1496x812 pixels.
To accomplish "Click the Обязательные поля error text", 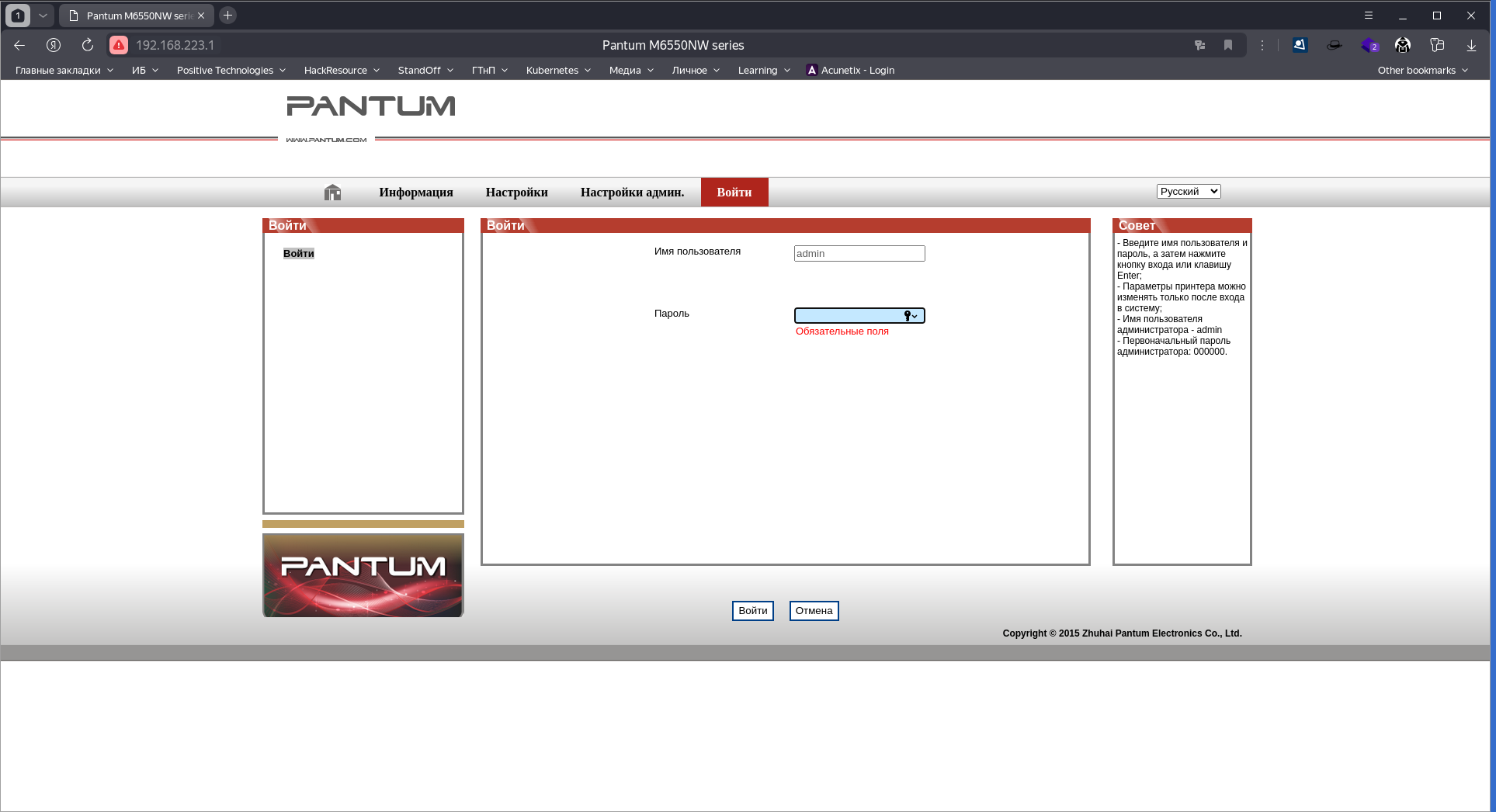I will click(x=842, y=331).
